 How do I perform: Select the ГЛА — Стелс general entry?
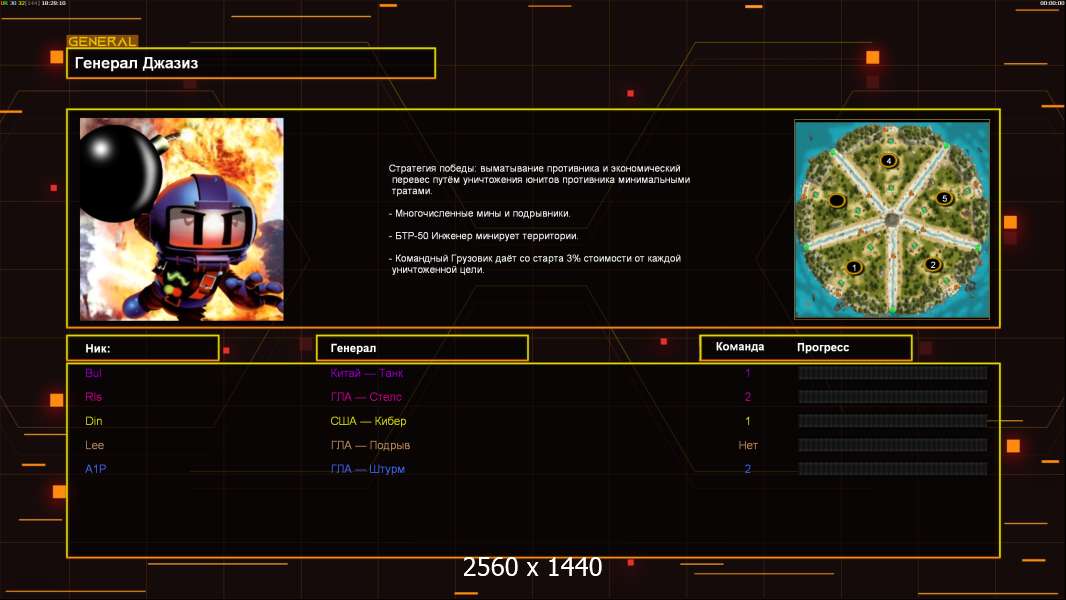coord(366,397)
